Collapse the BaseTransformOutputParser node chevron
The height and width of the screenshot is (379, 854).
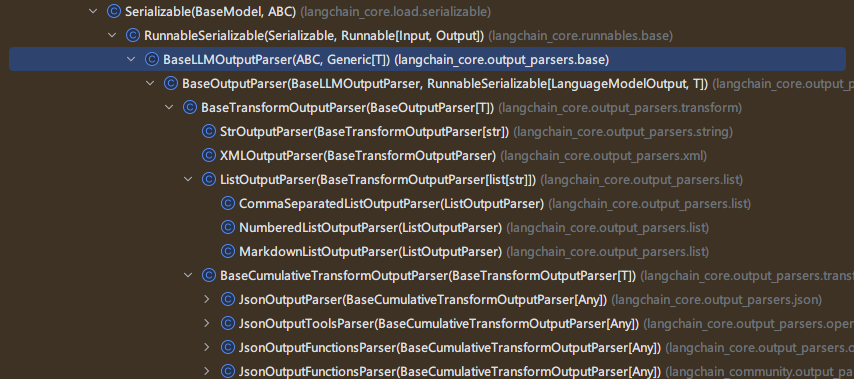point(169,107)
